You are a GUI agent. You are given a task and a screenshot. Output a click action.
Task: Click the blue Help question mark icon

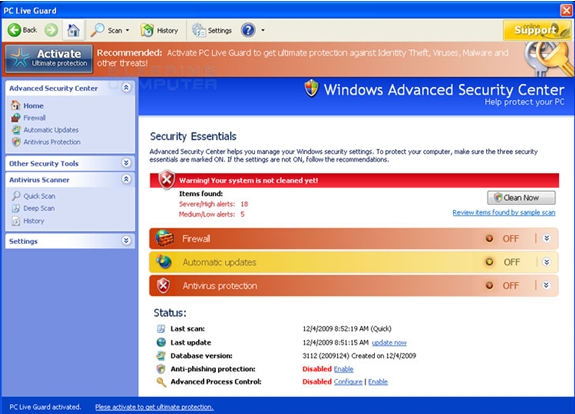tap(248, 30)
